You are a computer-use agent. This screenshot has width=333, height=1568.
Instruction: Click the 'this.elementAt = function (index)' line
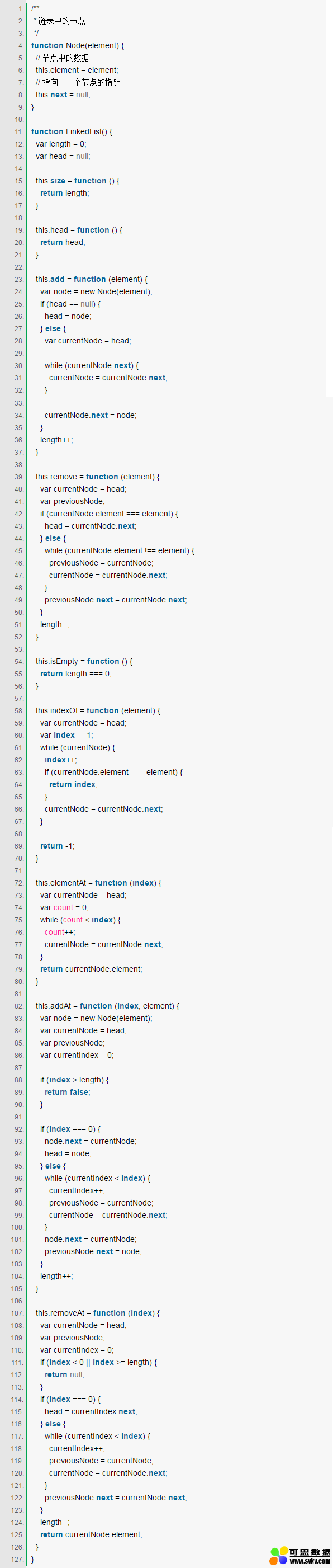98,883
